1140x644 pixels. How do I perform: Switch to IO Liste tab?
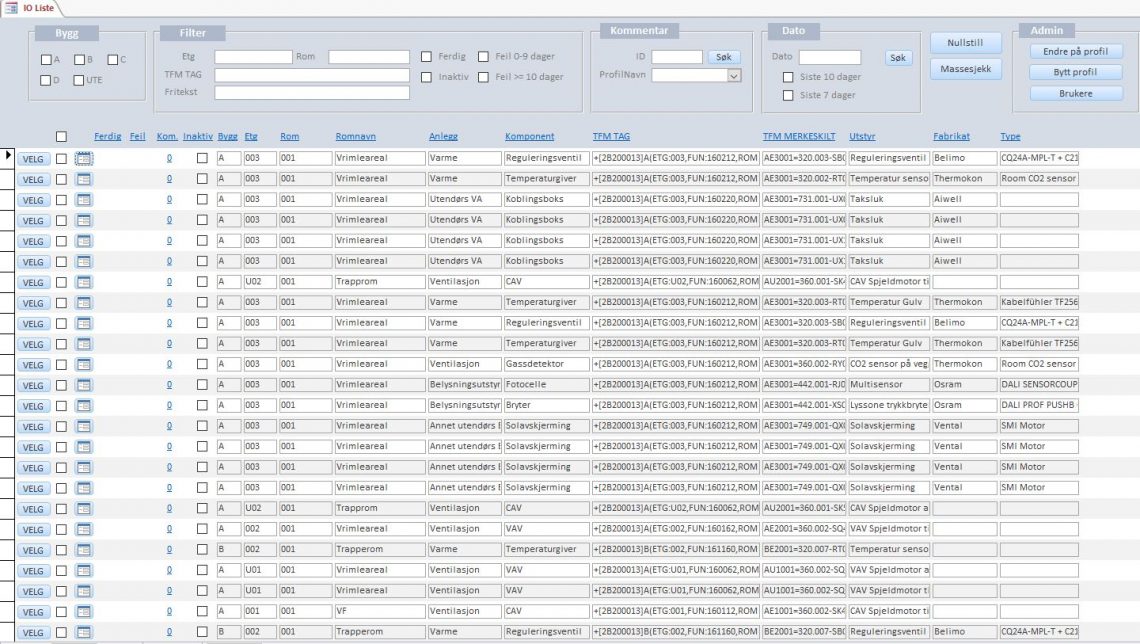(38, 7)
